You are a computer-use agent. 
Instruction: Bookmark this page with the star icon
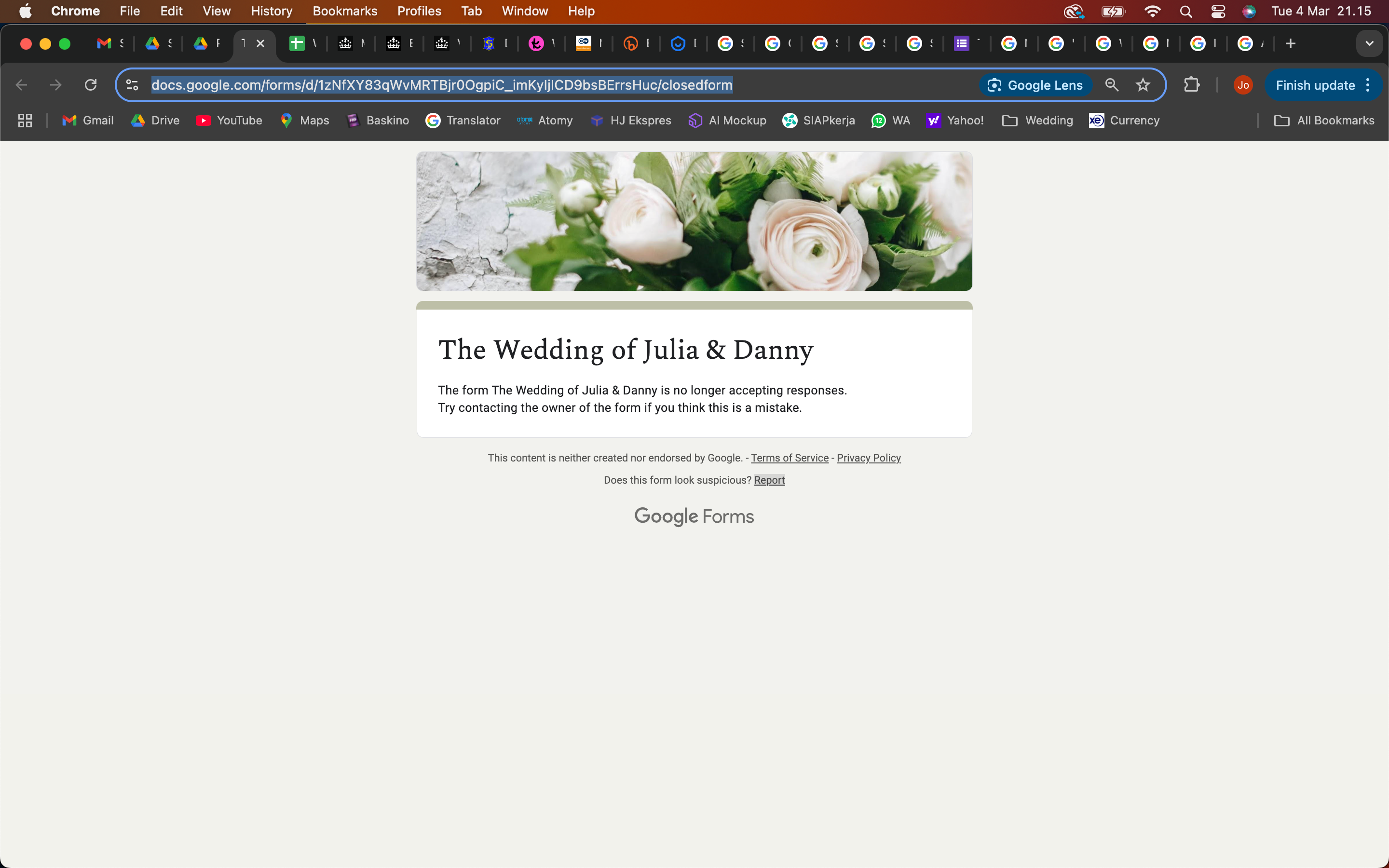coord(1143,85)
